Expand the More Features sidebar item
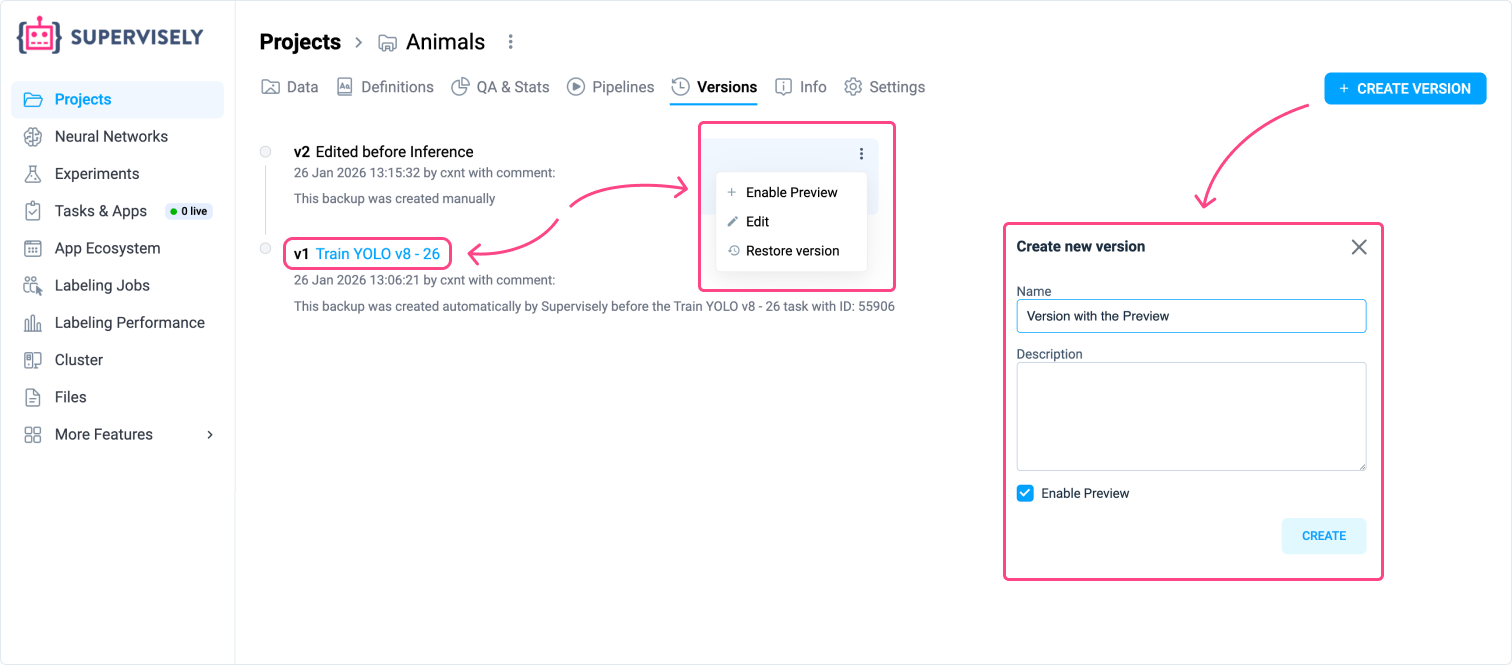This screenshot has height=665, width=1512. point(103,434)
